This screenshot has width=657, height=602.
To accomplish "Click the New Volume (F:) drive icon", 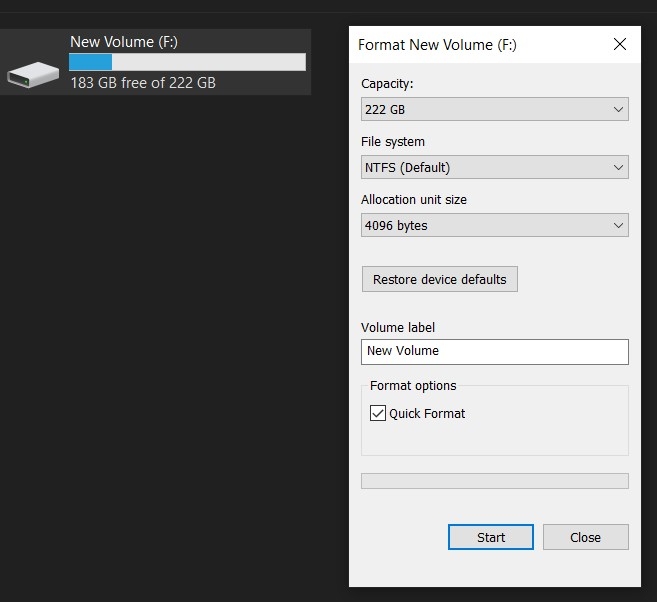I will (x=33, y=74).
